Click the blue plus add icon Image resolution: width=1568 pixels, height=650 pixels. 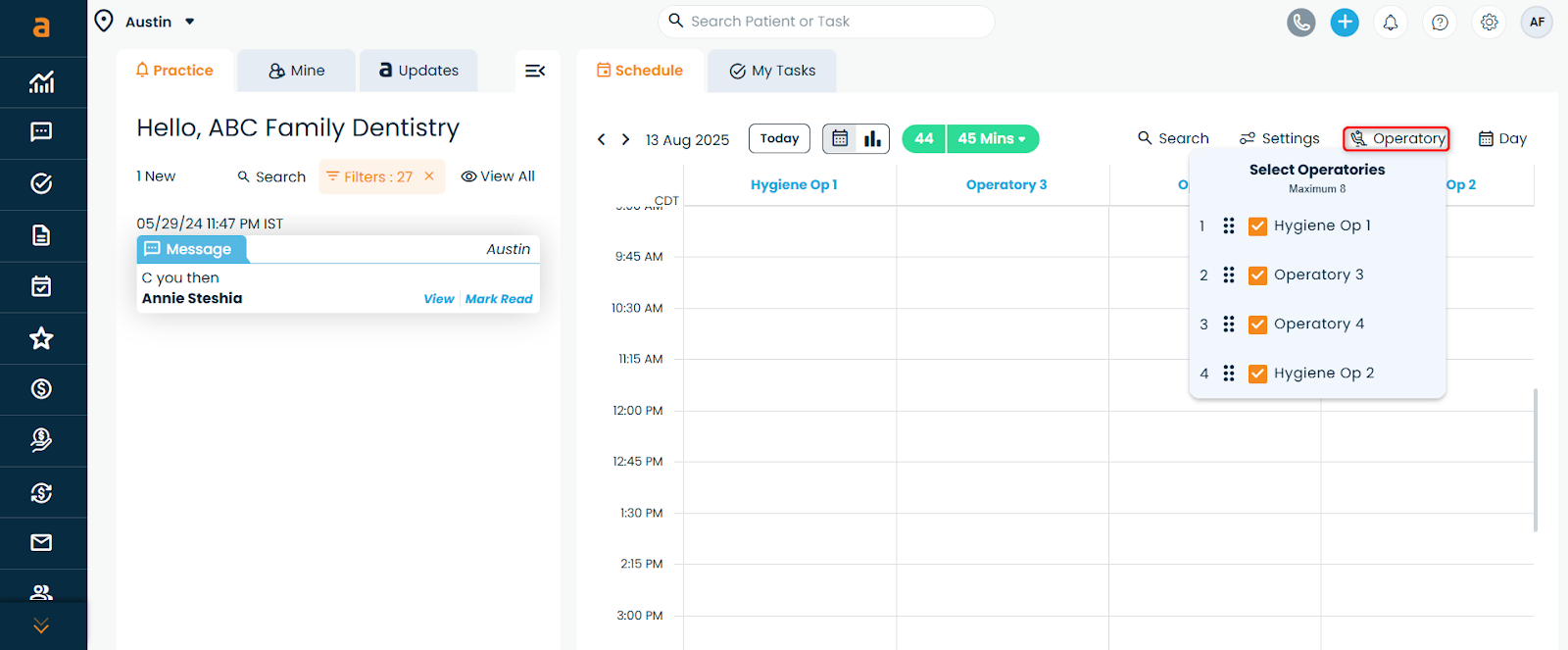[1345, 22]
